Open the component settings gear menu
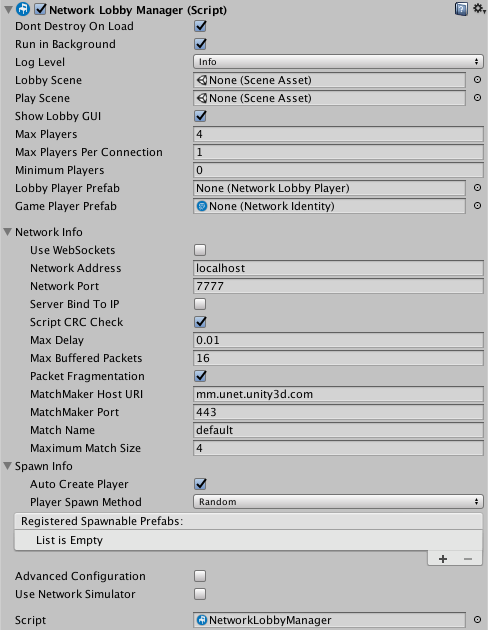488x630 pixels. (x=479, y=8)
